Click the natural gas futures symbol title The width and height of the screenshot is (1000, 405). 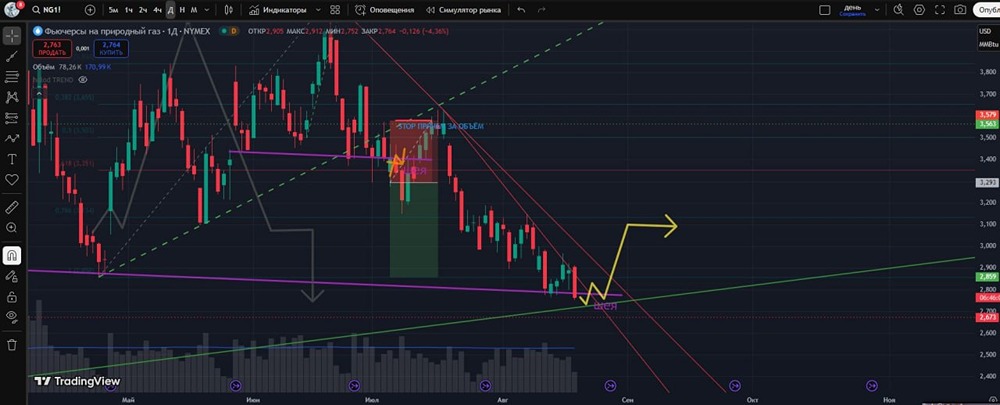126,30
